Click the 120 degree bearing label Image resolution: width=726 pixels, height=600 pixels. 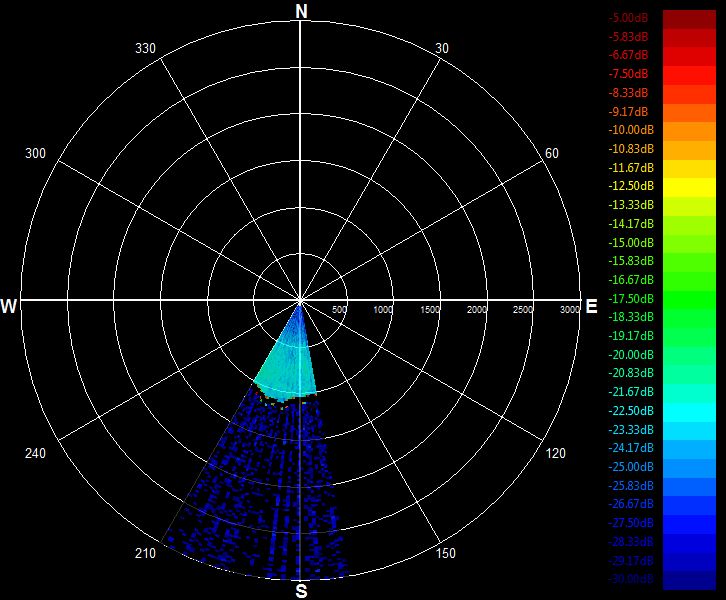pyautogui.click(x=556, y=453)
